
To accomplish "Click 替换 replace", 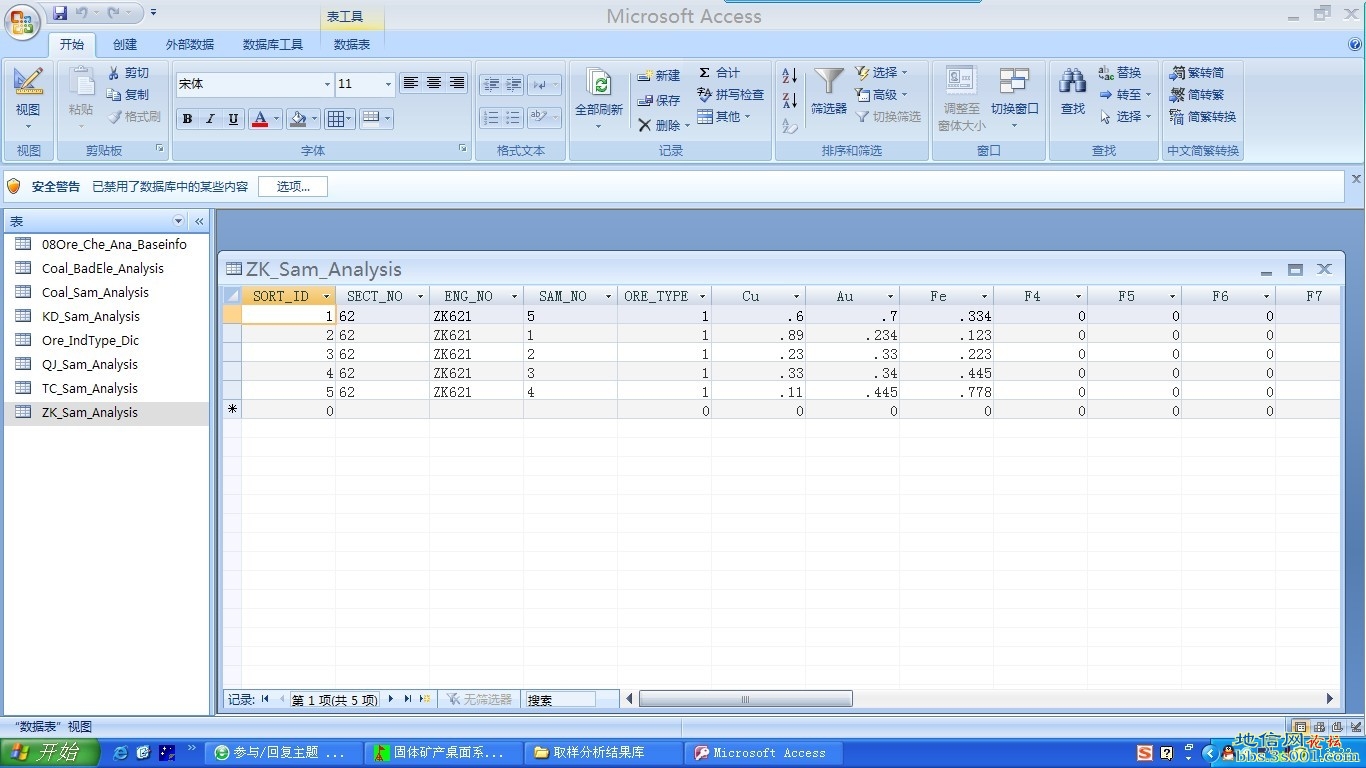I will [1120, 73].
